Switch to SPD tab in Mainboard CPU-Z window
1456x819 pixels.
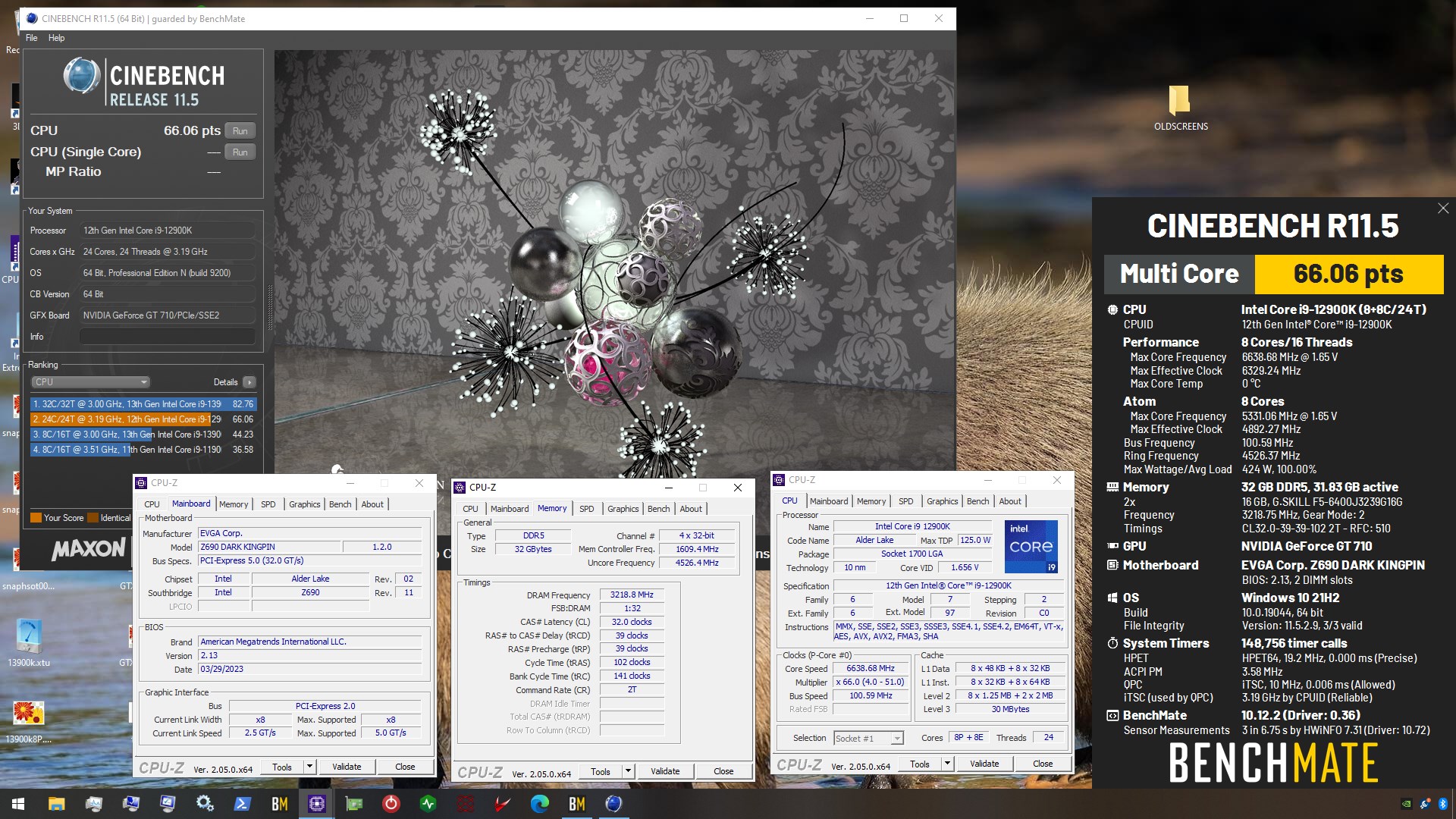click(x=268, y=504)
